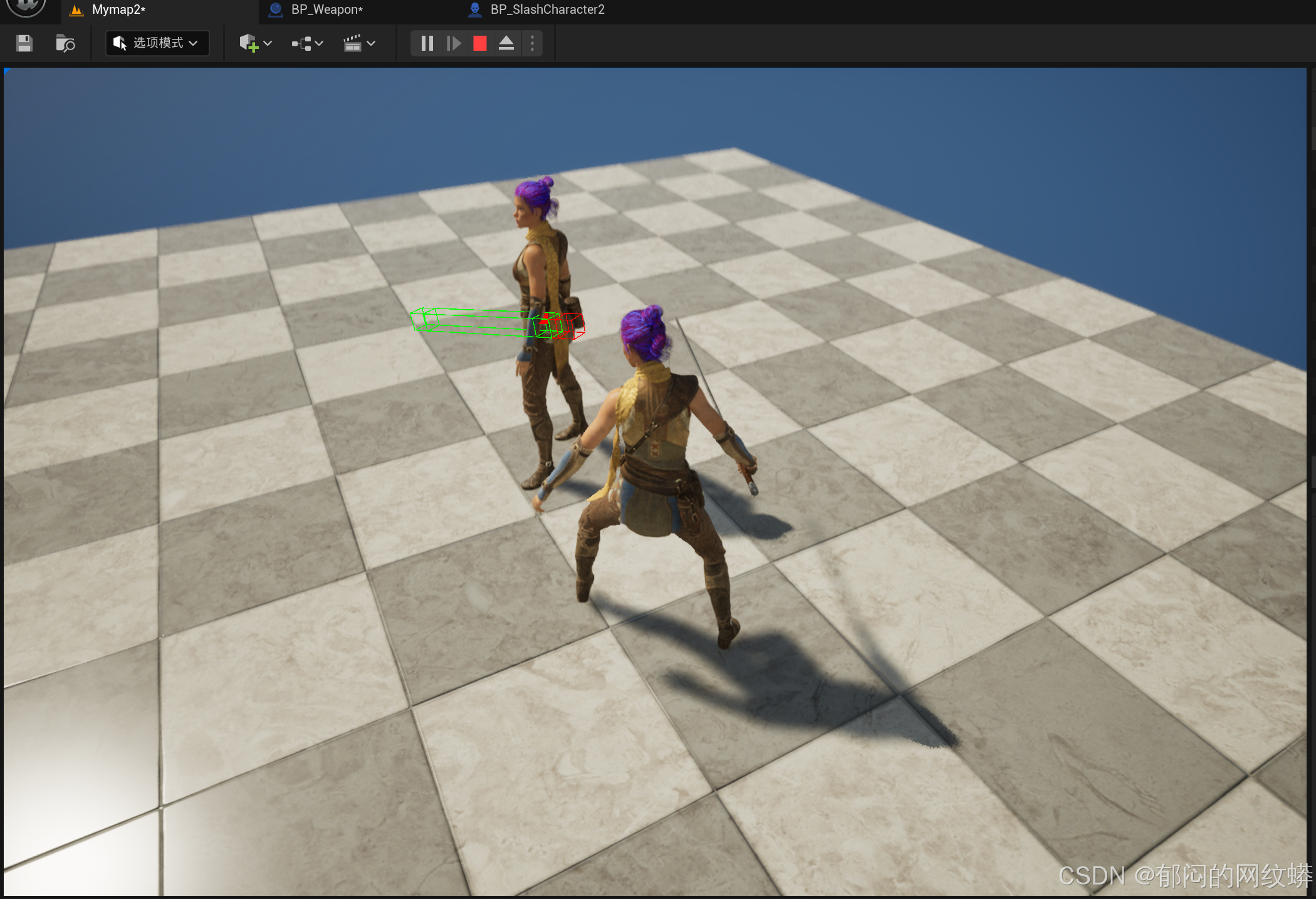Image resolution: width=1316 pixels, height=899 pixels.
Task: Open the play options three-dots menu
Action: [x=532, y=43]
